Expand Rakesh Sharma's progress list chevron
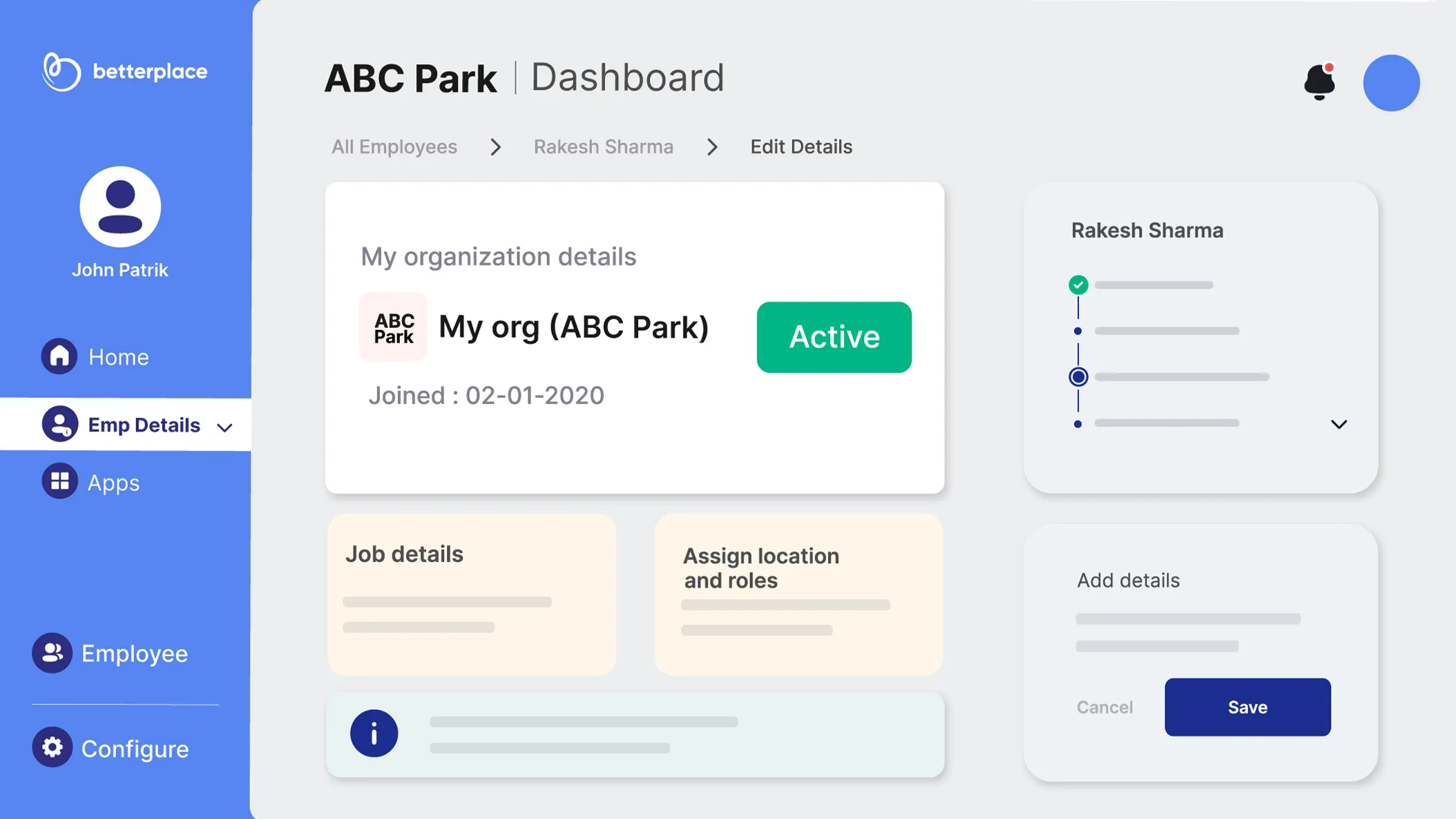 point(1338,425)
